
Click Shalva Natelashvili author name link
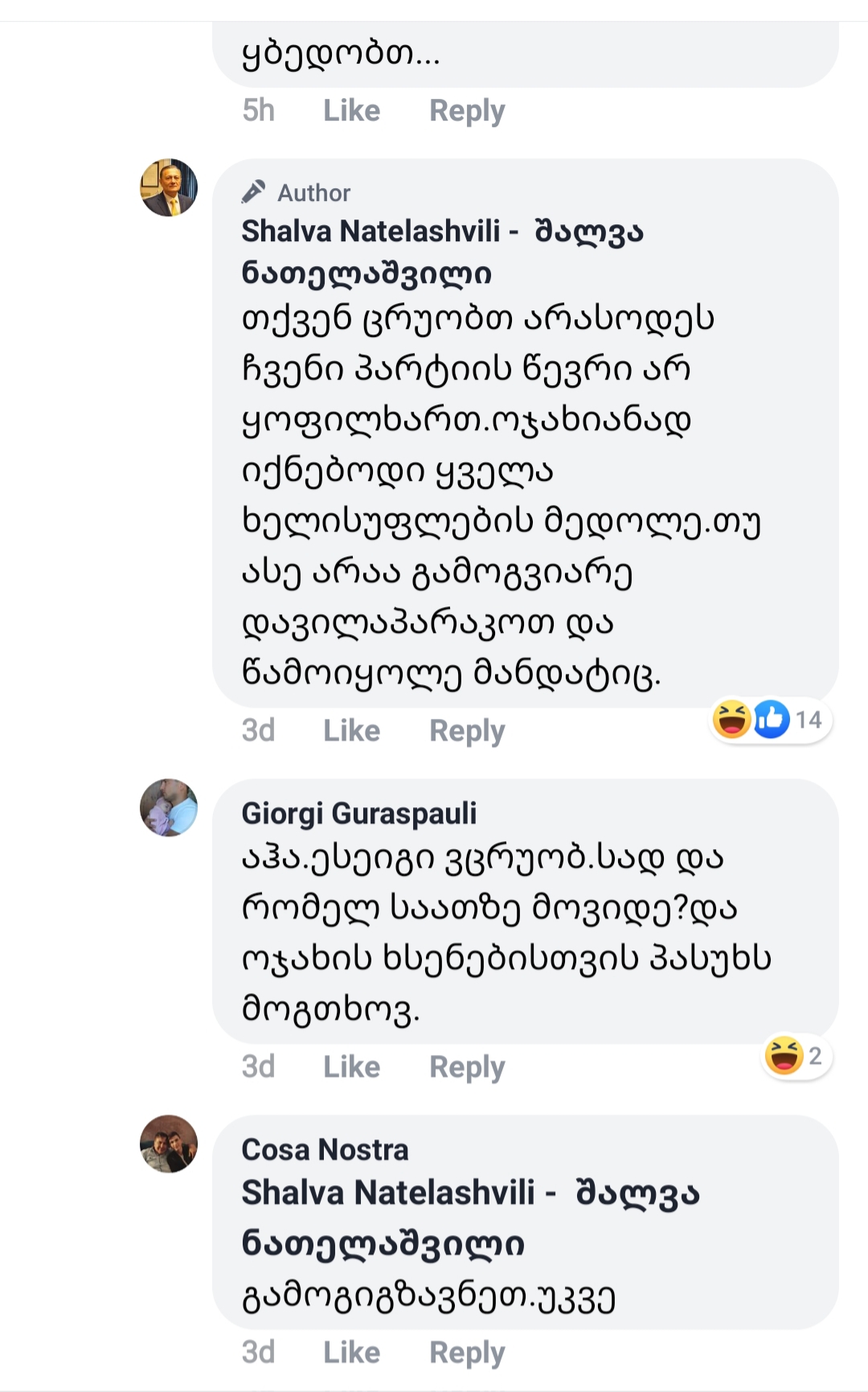click(x=442, y=232)
